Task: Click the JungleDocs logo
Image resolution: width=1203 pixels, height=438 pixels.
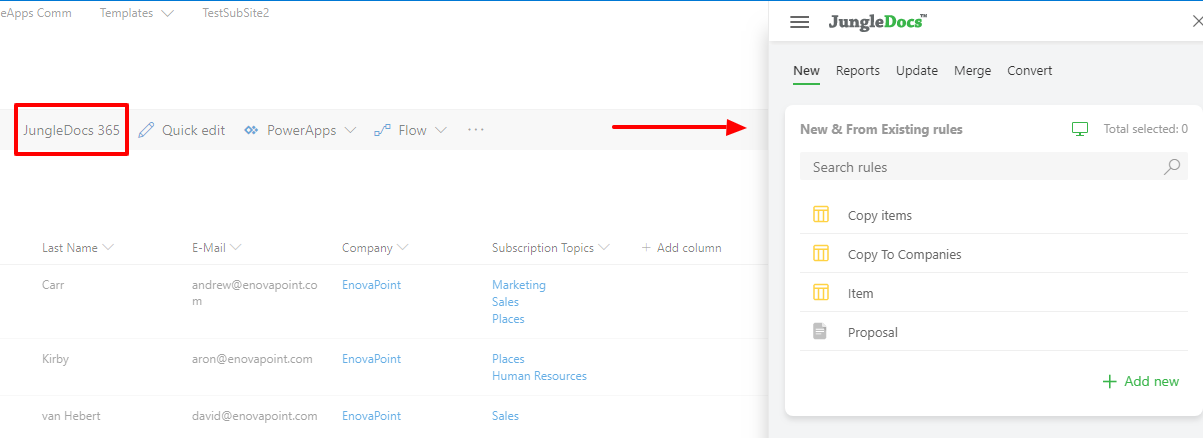Action: 877,22
